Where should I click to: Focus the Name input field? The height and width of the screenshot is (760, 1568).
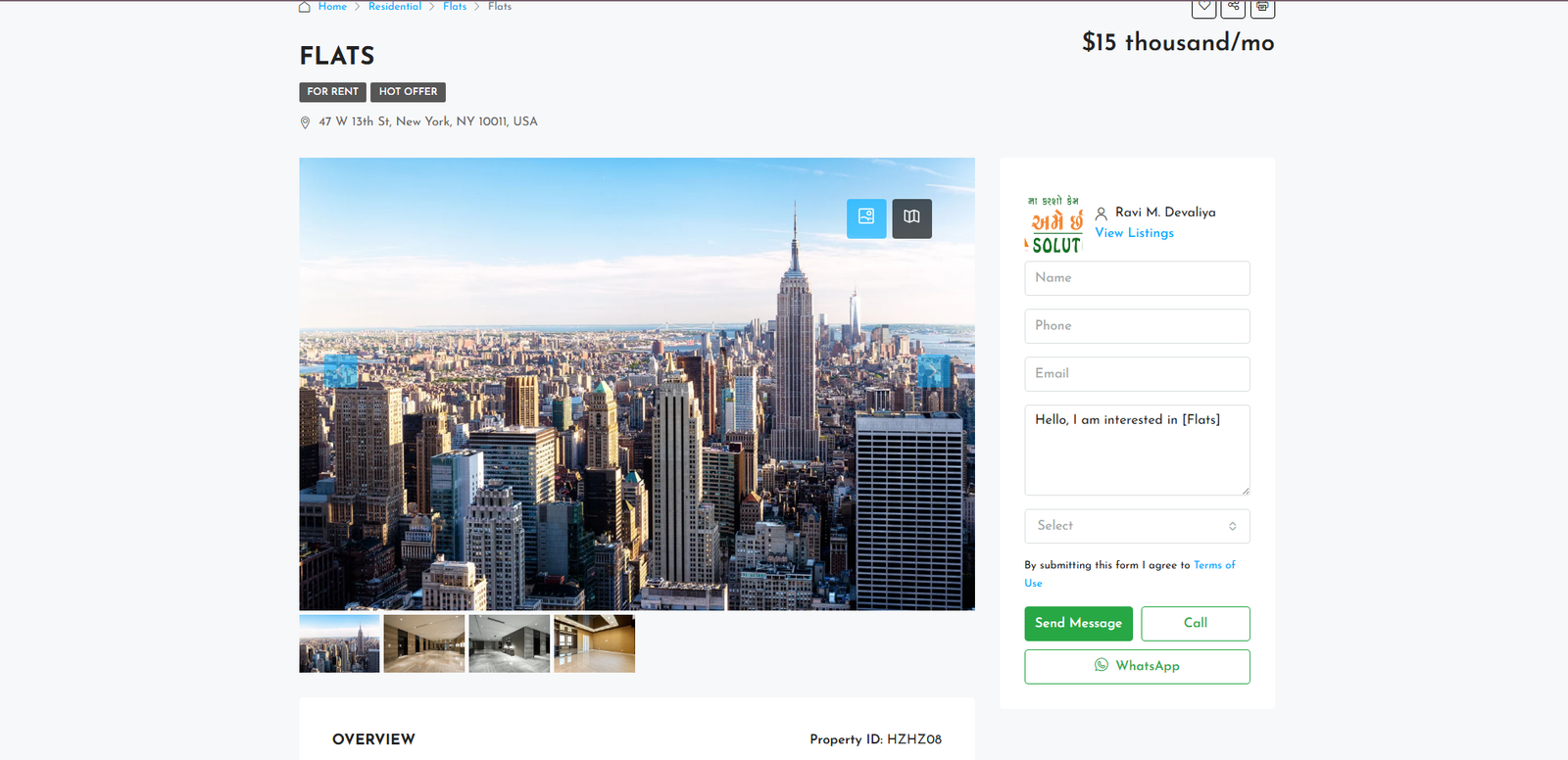click(1137, 278)
